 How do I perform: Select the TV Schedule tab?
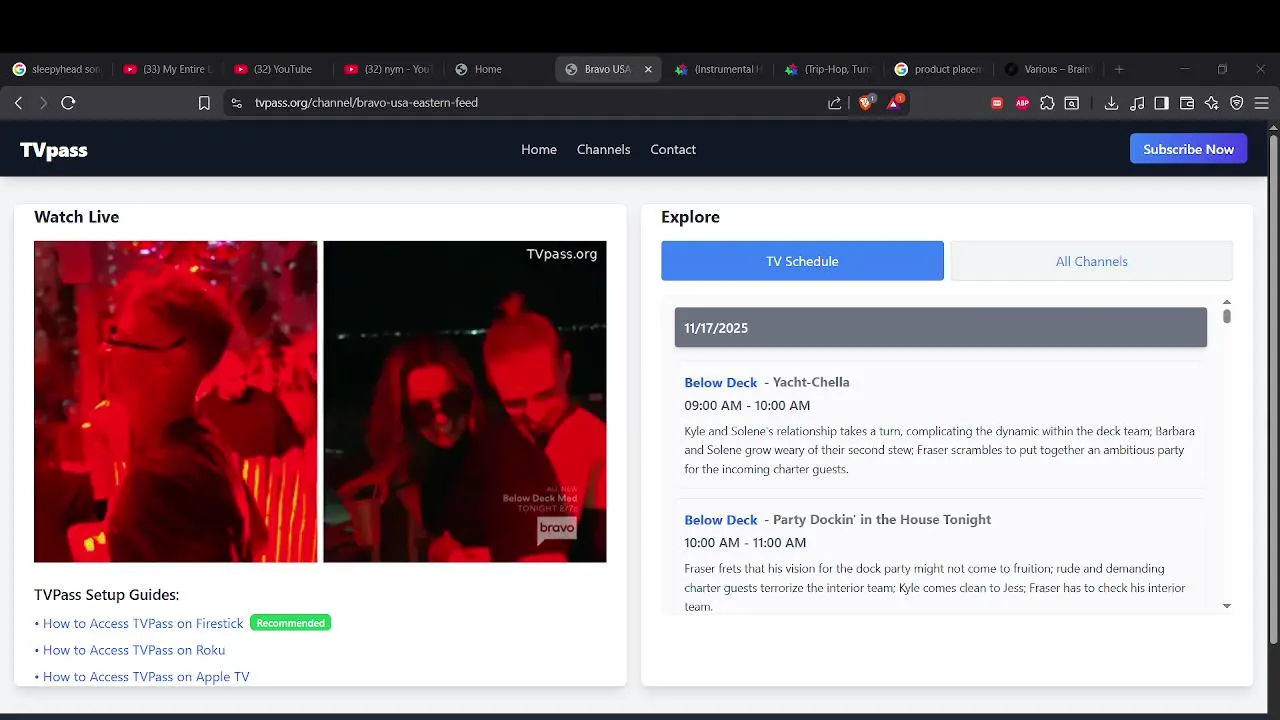click(802, 261)
